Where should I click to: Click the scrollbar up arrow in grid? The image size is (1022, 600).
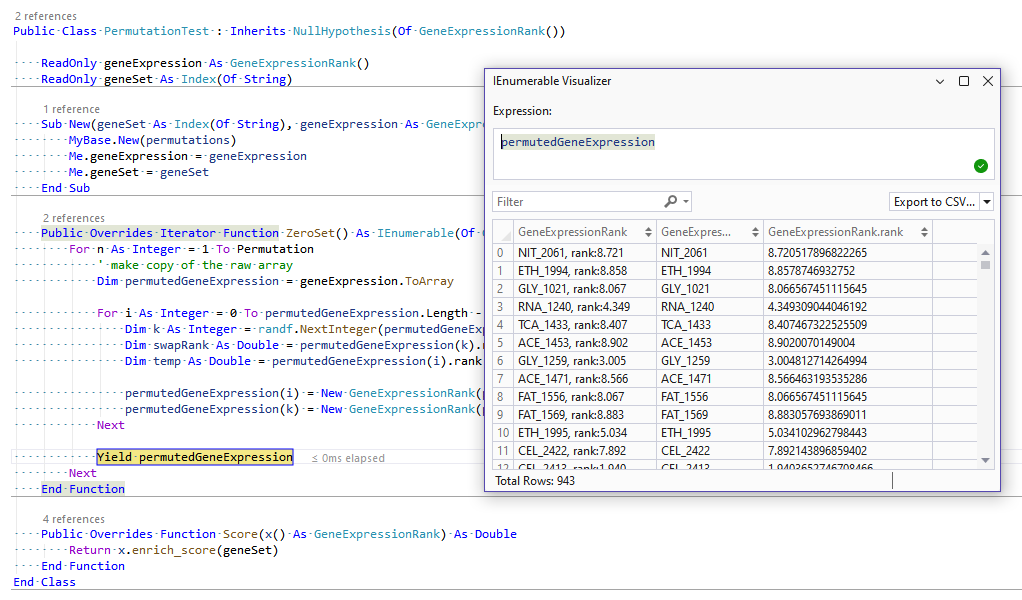click(986, 253)
